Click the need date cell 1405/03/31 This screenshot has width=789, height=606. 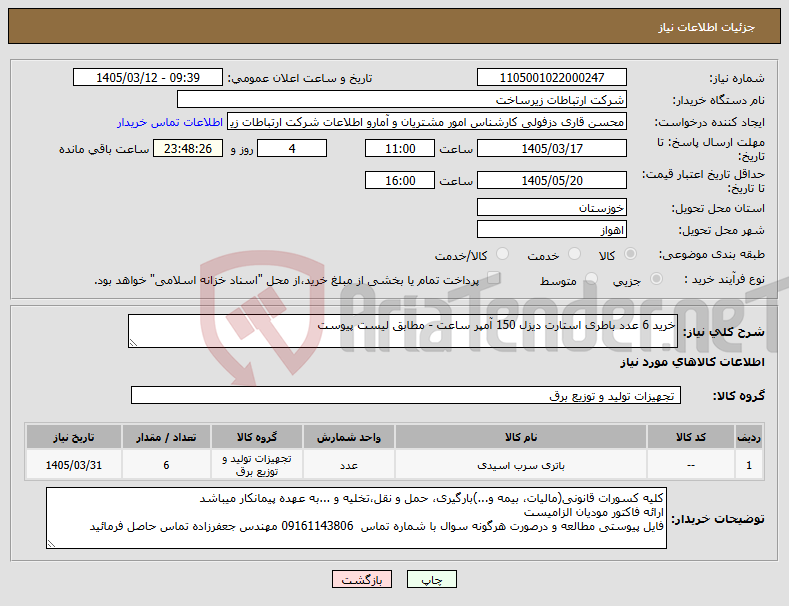(73, 465)
